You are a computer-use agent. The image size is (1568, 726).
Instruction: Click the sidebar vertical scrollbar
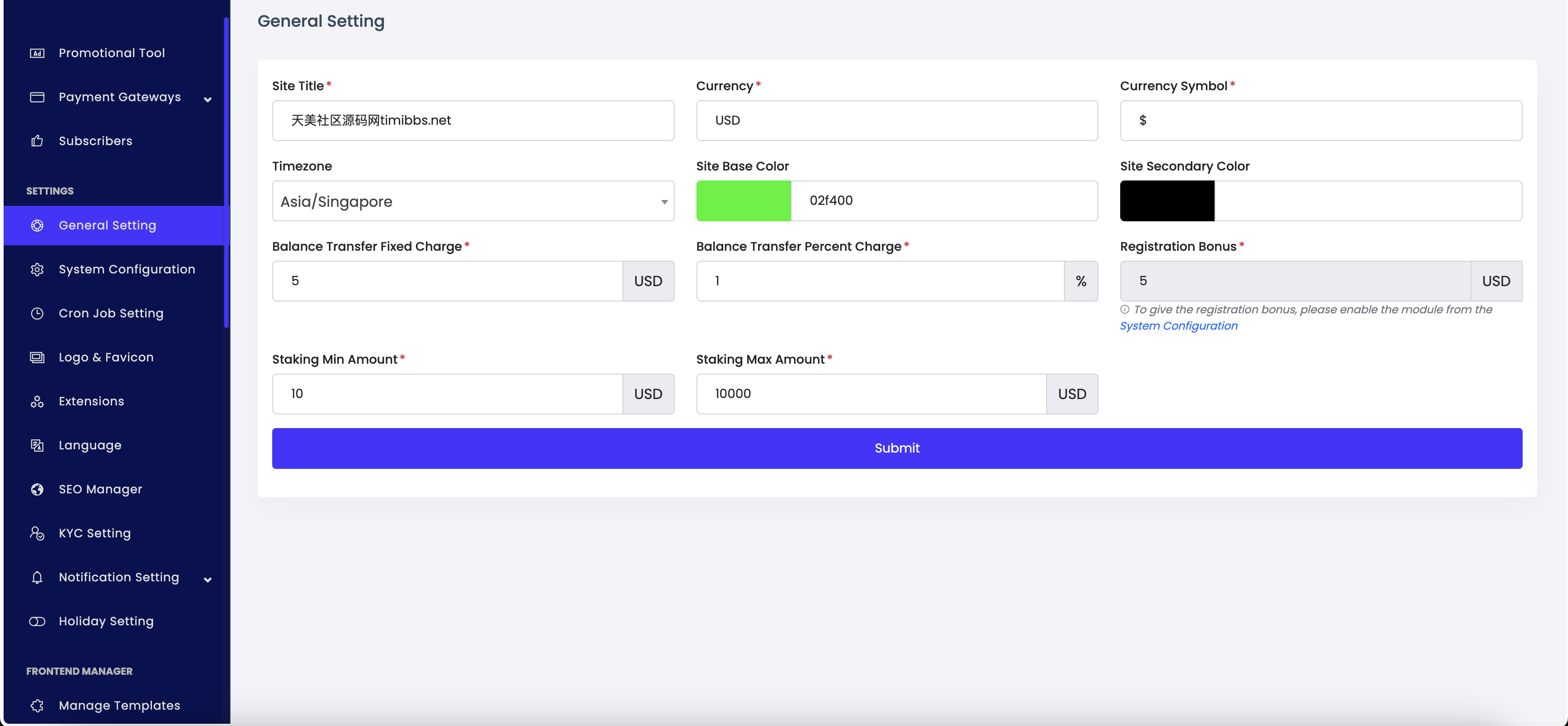click(226, 172)
